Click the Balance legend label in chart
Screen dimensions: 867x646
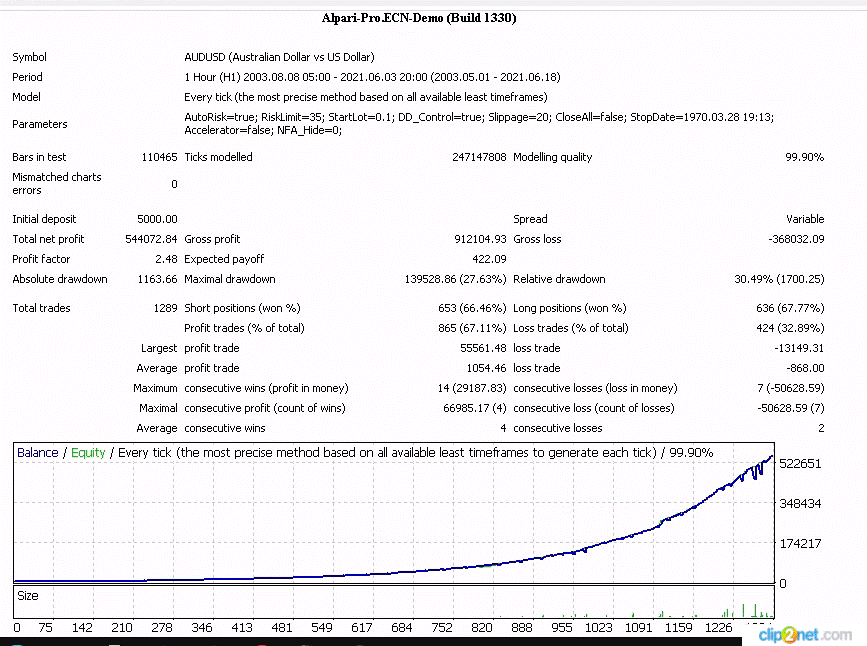(38, 452)
